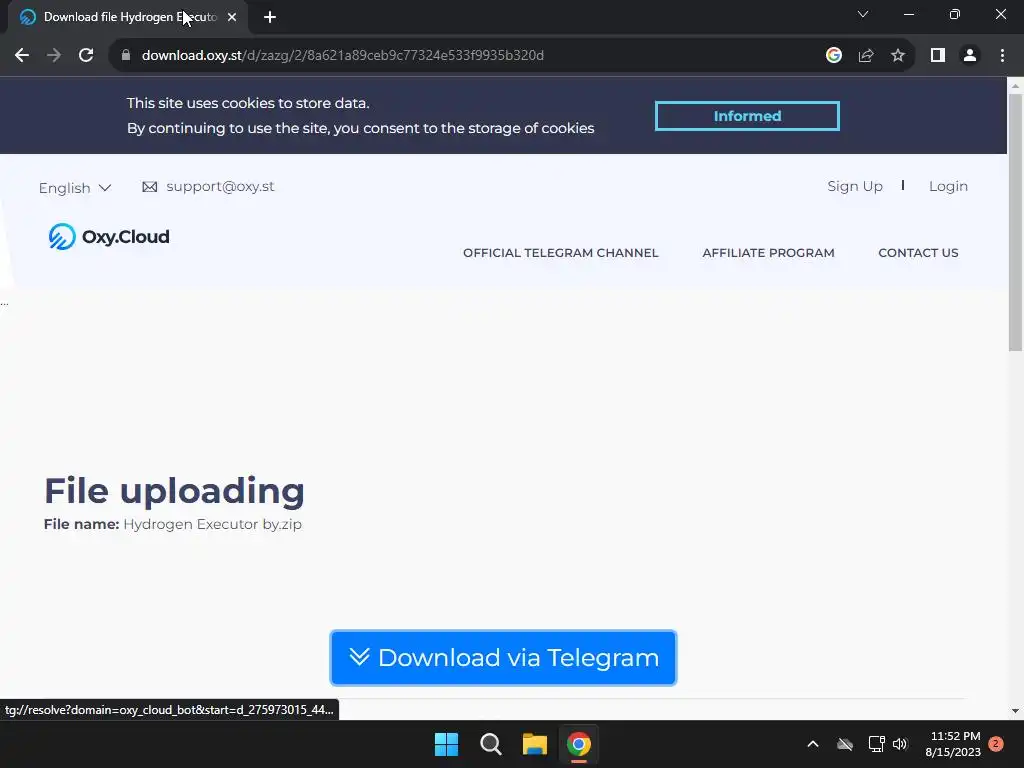1024x768 pixels.
Task: Open Chrome three-dot menu
Action: (1002, 56)
